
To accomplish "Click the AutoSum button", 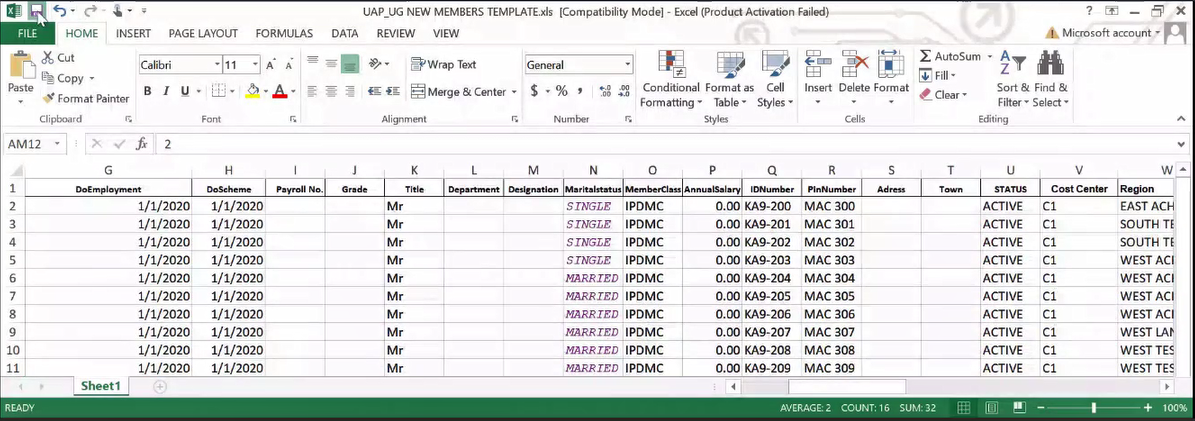I will click(x=950, y=56).
